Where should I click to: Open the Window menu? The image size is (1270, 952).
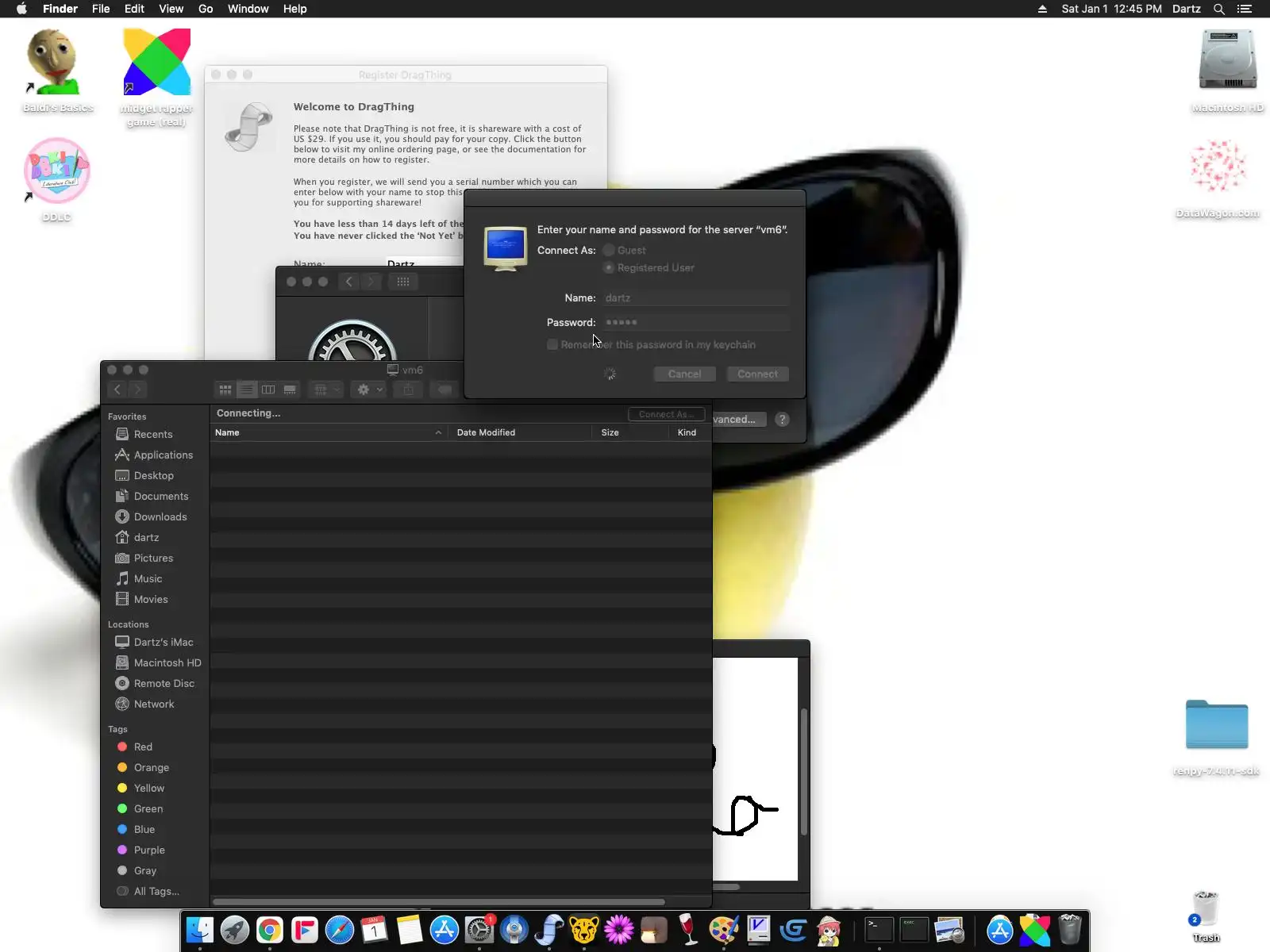pos(248,9)
